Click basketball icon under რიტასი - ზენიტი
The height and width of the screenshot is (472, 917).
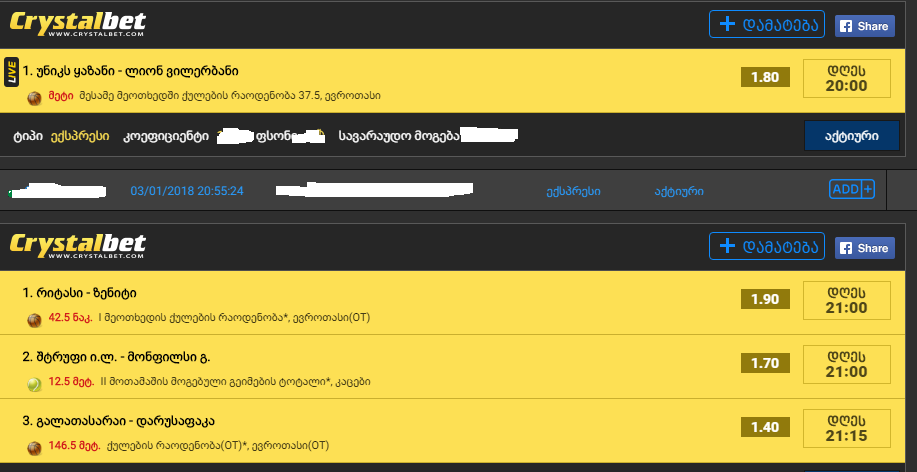tap(35, 320)
